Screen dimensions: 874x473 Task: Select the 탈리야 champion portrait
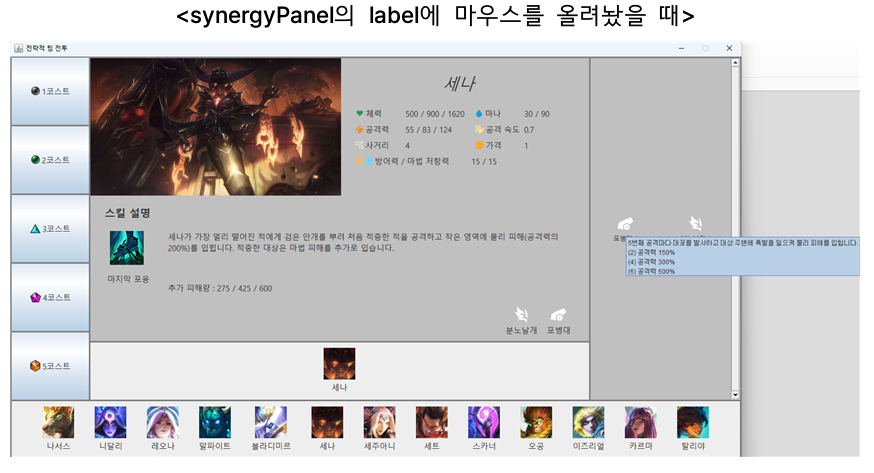click(x=693, y=422)
